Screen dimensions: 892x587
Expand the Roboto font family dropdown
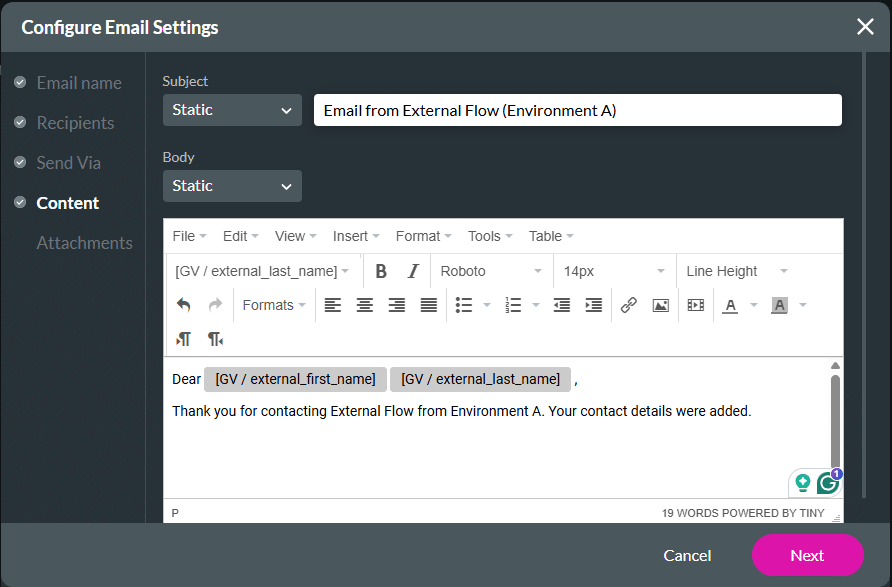(491, 271)
